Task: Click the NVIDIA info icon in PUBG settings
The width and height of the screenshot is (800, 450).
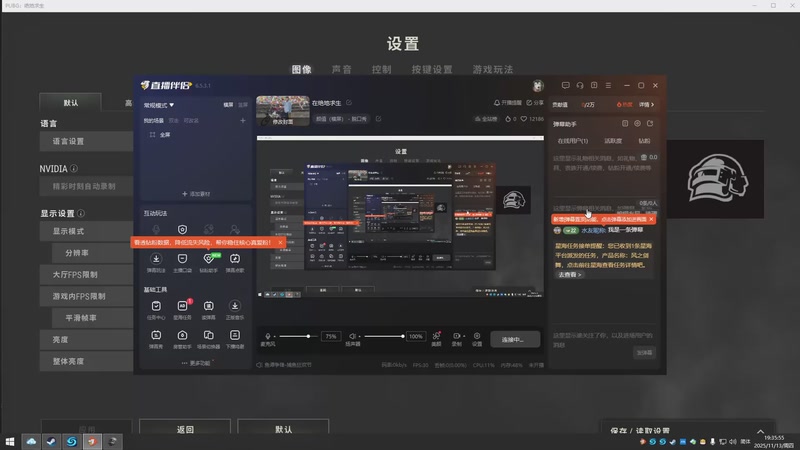Action: [x=74, y=168]
